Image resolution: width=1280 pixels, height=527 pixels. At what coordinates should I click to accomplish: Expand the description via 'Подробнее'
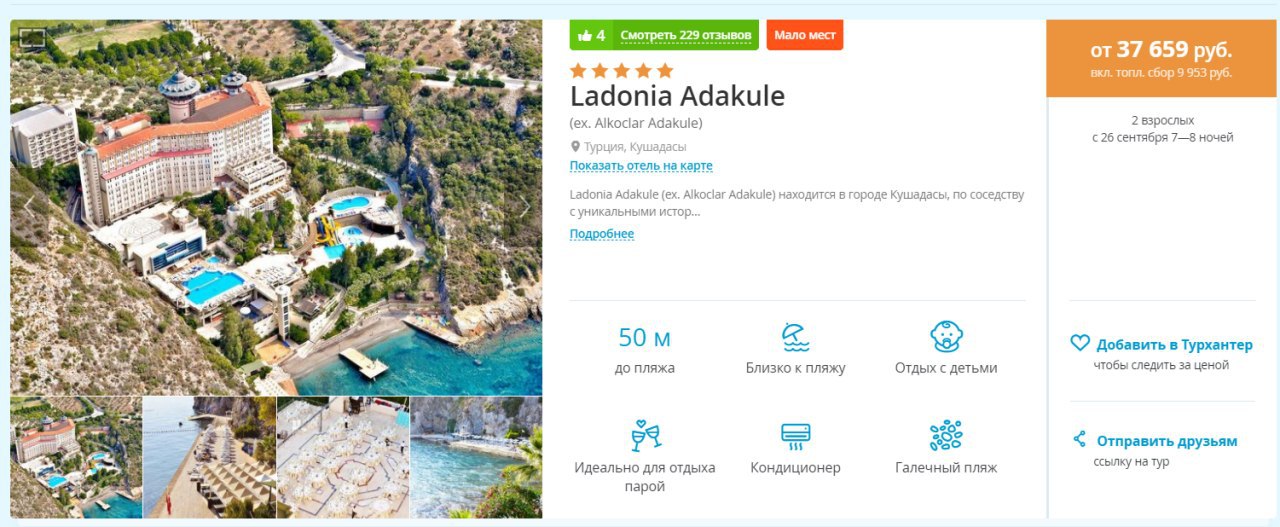[602, 234]
